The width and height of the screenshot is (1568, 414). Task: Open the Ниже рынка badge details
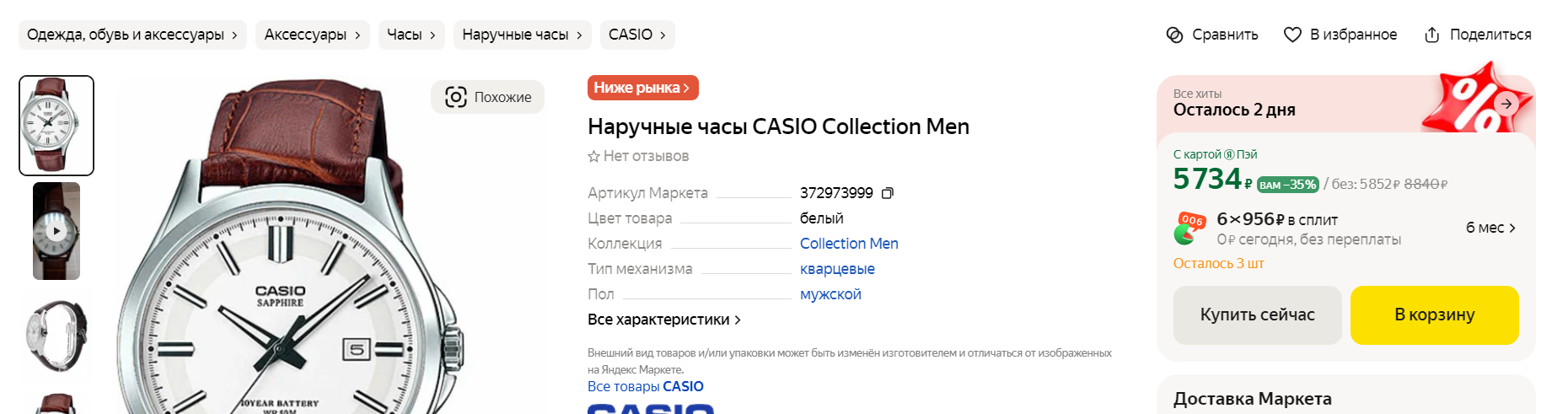pyautogui.click(x=642, y=88)
